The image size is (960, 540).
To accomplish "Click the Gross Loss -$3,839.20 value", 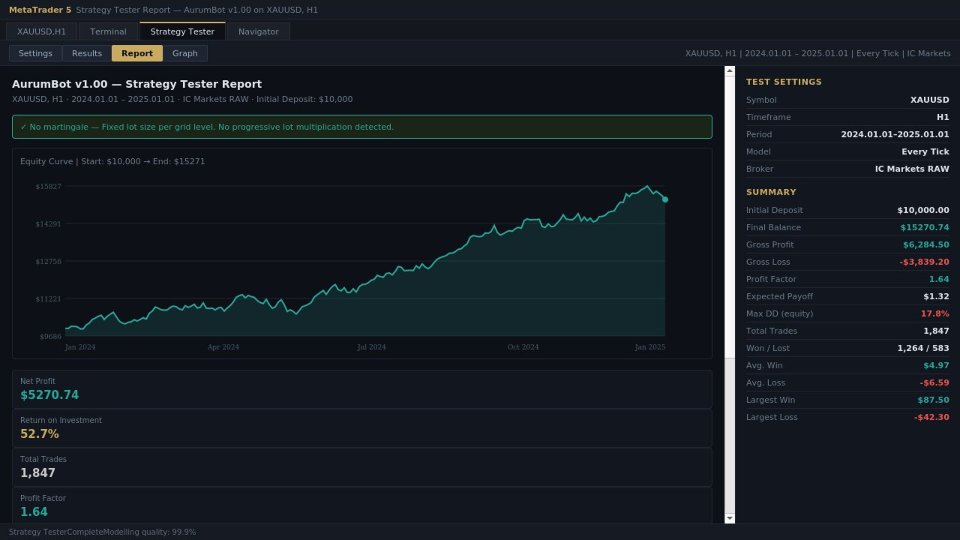I will pyautogui.click(x=924, y=261).
